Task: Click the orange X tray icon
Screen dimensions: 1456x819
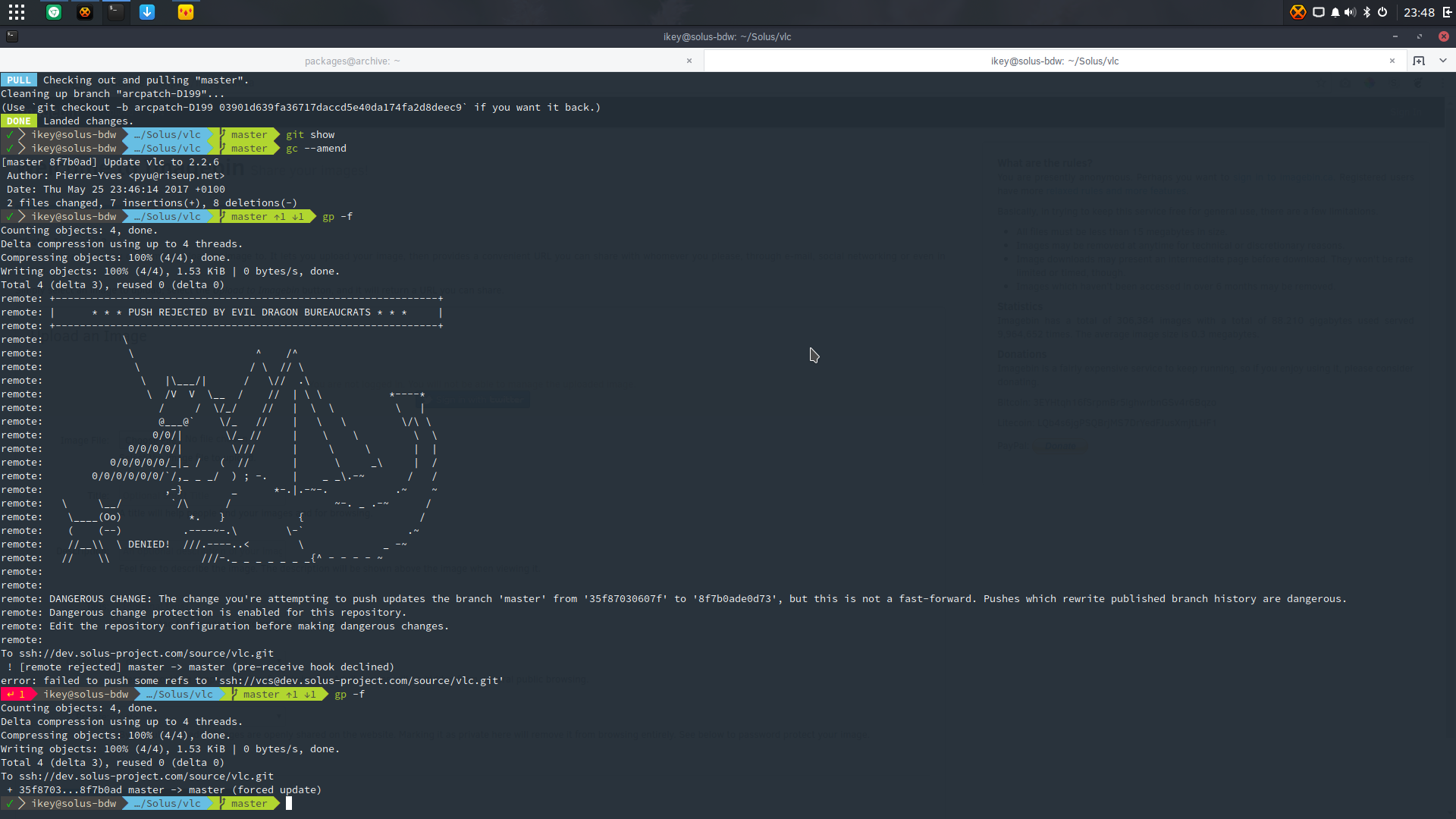Action: (1298, 12)
